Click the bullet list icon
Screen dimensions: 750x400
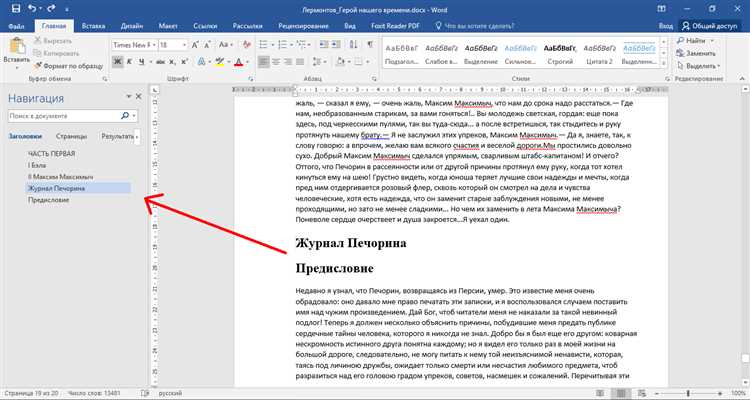pos(262,44)
